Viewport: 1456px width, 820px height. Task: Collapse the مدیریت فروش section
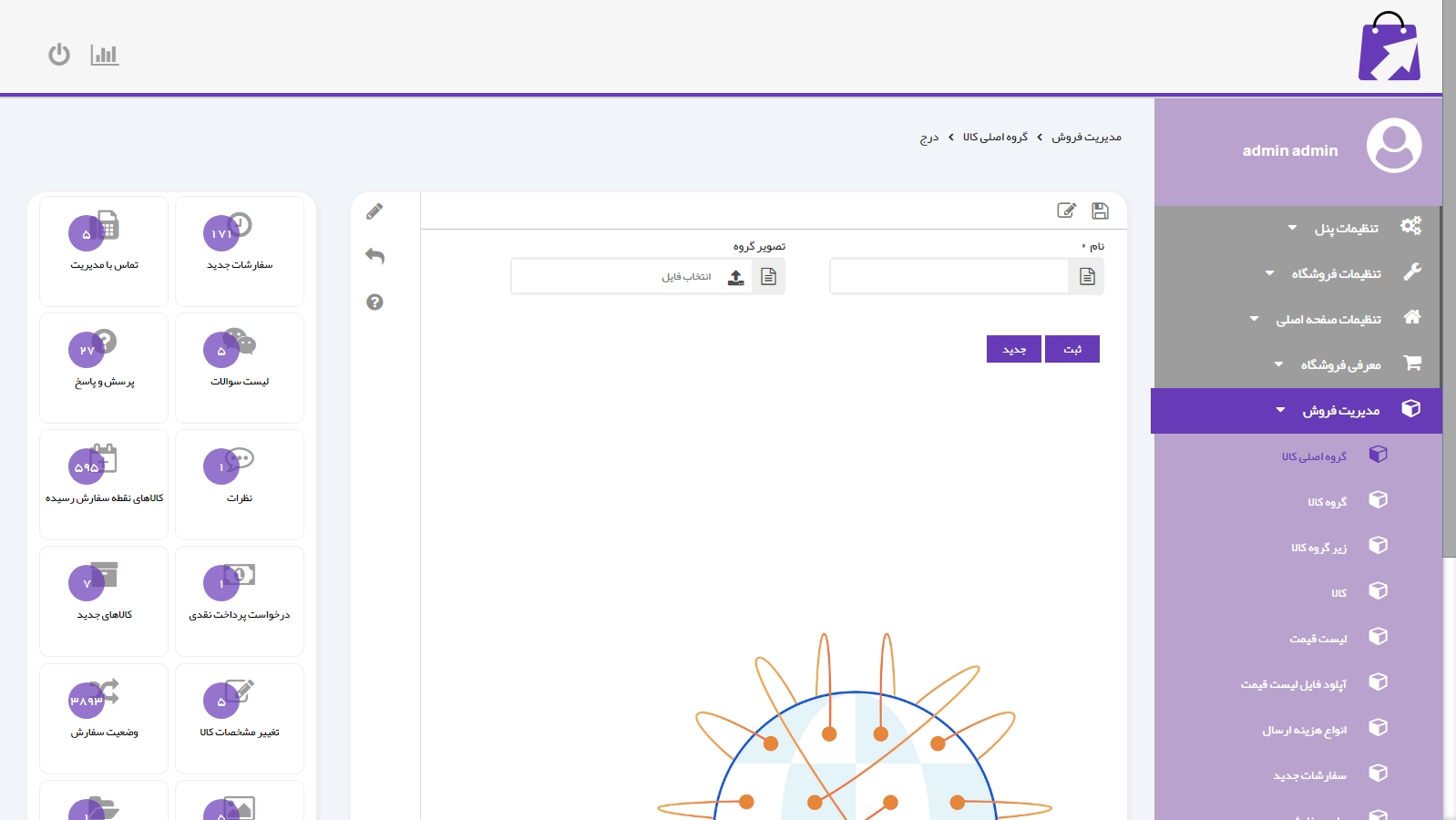[x=1340, y=411]
